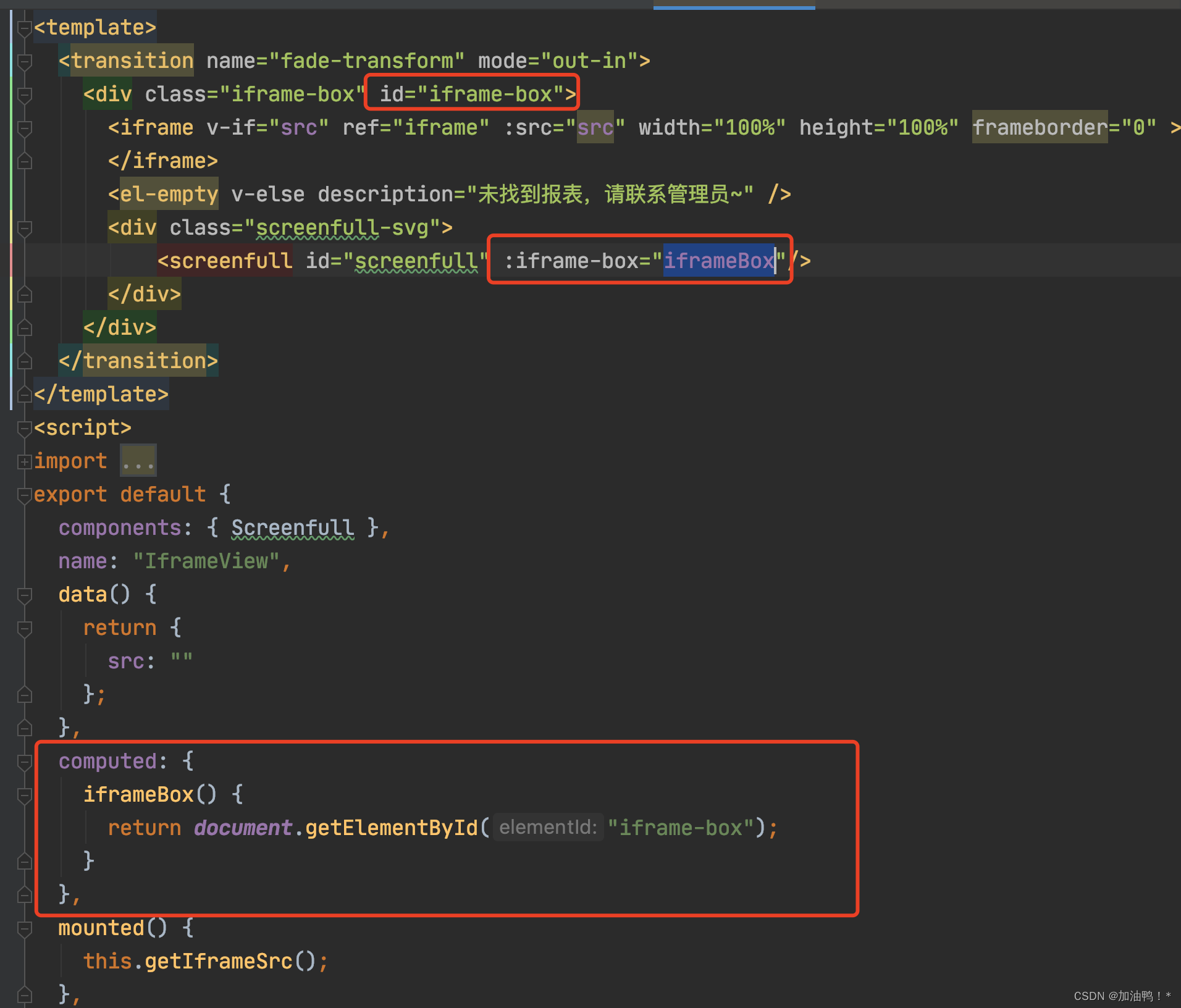This screenshot has height=1008, width=1181.
Task: Collapse the <script> block fold marker
Action: coord(25,428)
